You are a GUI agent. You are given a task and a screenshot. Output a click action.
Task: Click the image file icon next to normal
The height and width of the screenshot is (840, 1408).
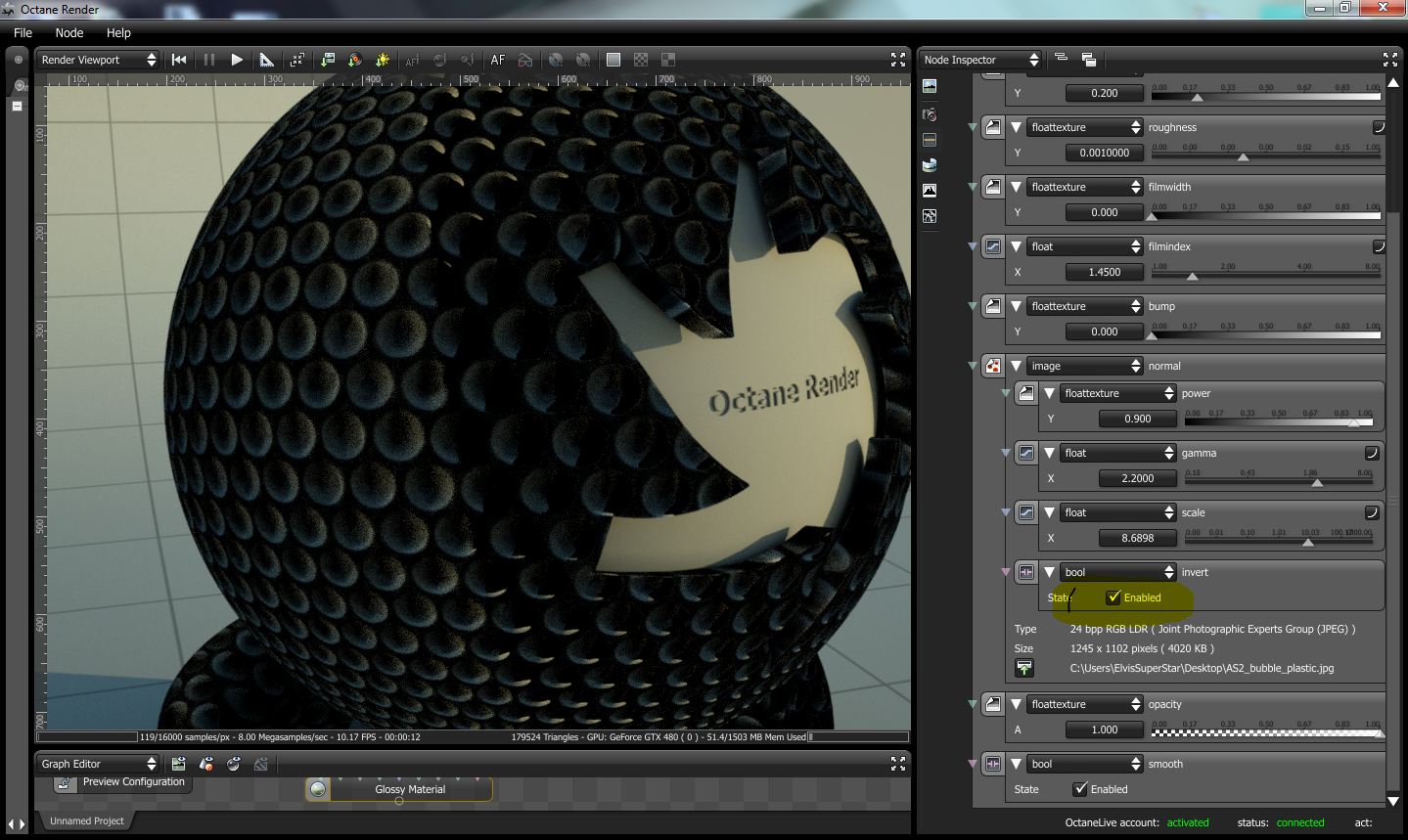pyautogui.click(x=993, y=366)
